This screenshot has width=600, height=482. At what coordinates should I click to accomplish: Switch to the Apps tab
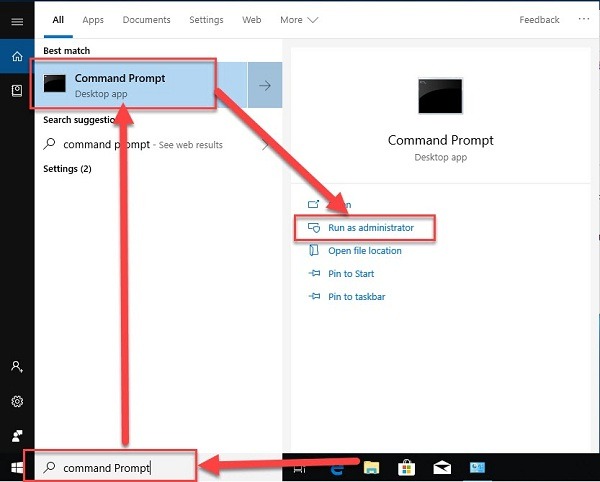click(x=93, y=20)
